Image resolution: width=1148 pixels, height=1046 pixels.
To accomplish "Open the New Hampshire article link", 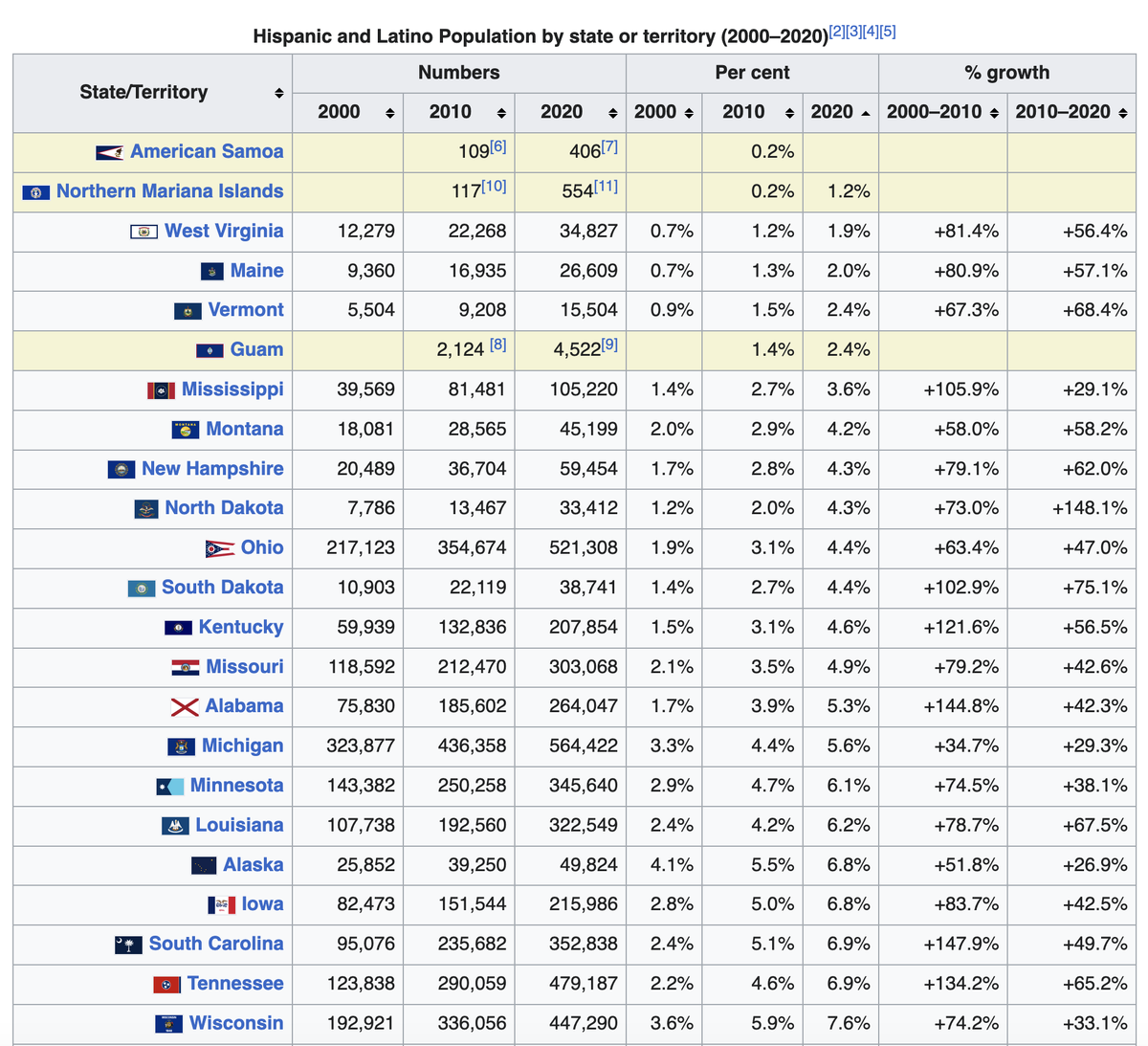I will point(212,469).
